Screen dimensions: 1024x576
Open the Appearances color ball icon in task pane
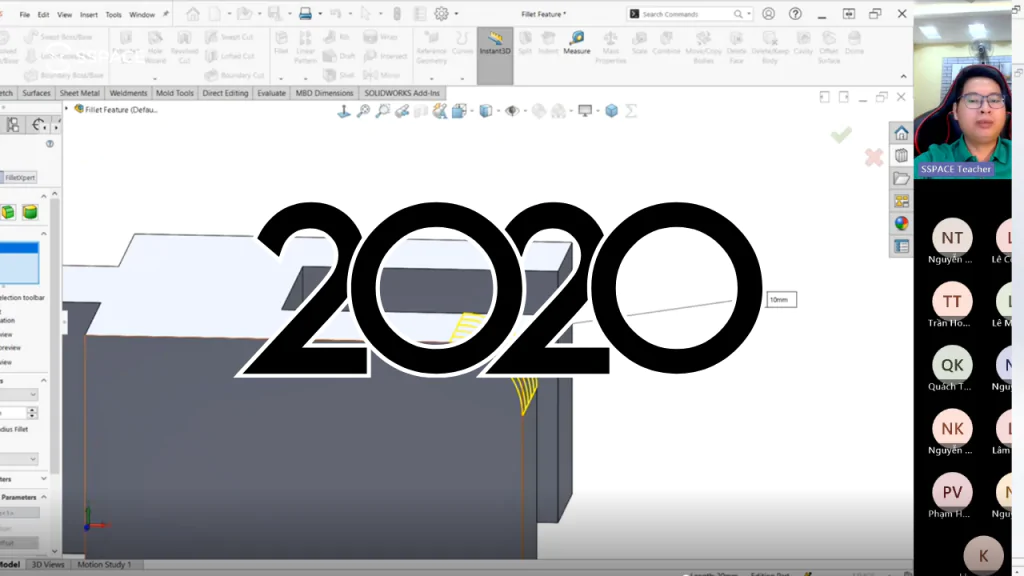[901, 223]
